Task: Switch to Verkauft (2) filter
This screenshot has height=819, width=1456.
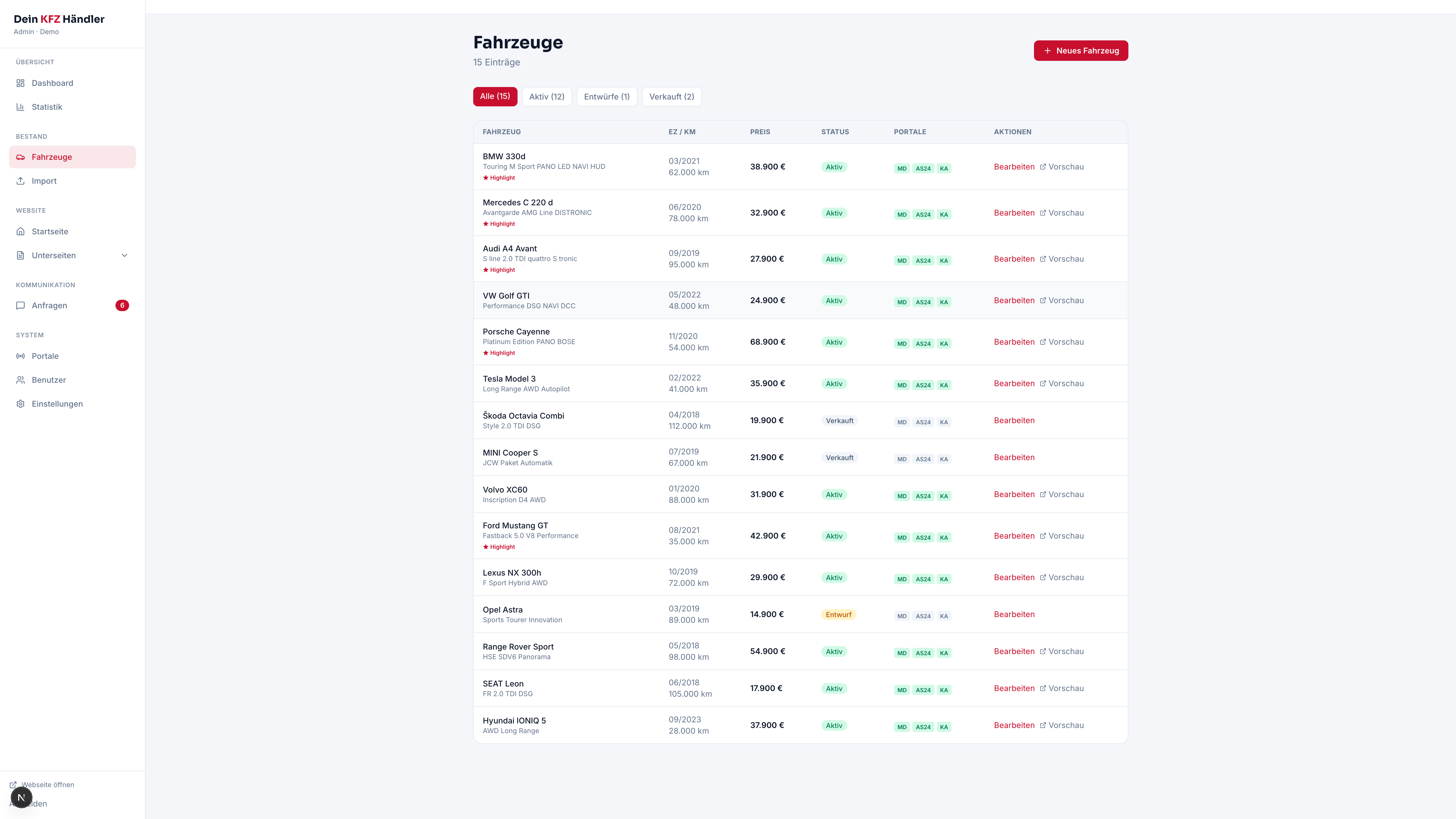Action: [671, 97]
